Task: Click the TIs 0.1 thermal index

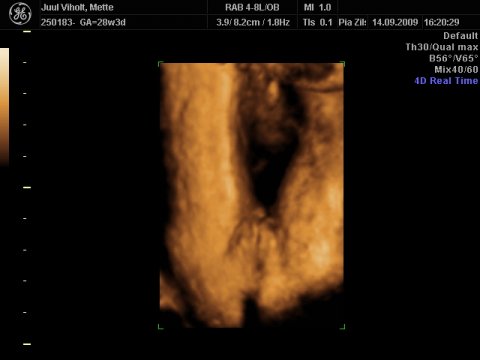Action: coord(317,22)
